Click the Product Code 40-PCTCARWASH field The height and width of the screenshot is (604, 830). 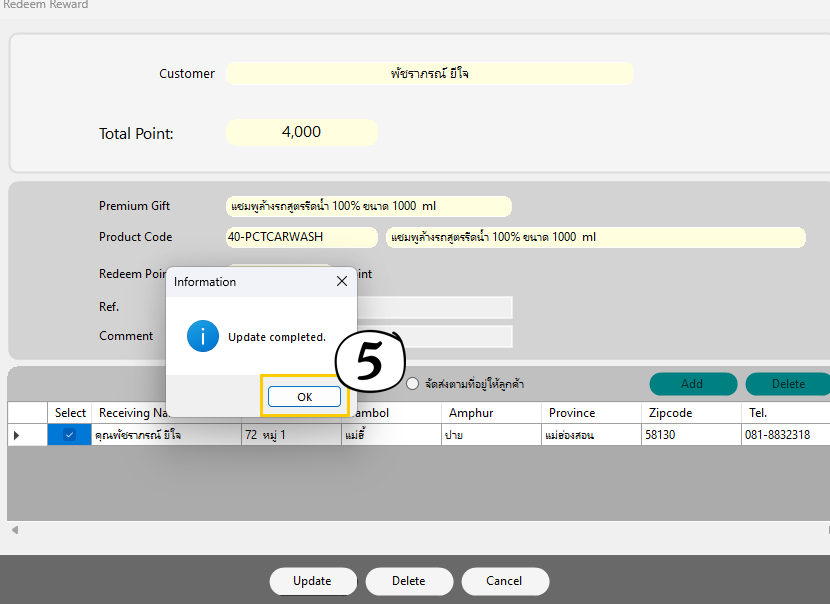click(x=302, y=237)
